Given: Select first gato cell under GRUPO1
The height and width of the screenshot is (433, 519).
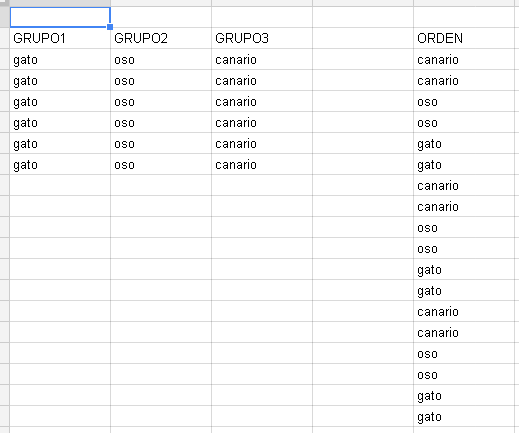Looking at the screenshot, I should point(60,59).
